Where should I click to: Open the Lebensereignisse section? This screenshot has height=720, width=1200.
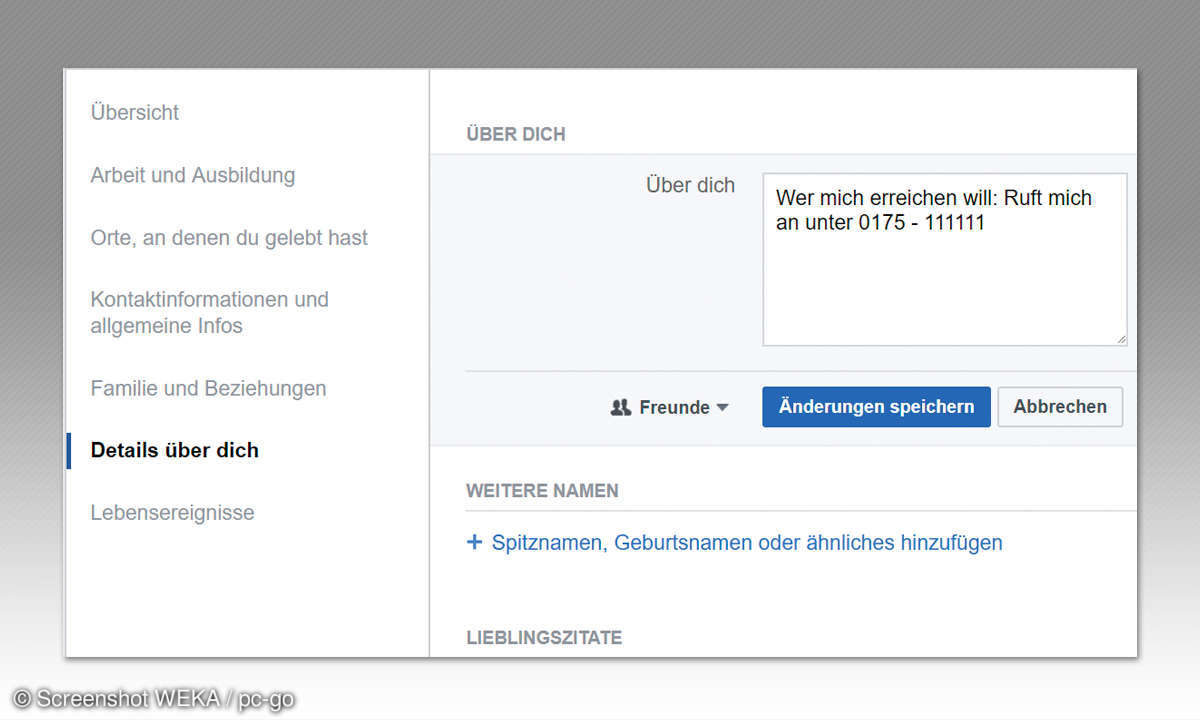tap(172, 513)
